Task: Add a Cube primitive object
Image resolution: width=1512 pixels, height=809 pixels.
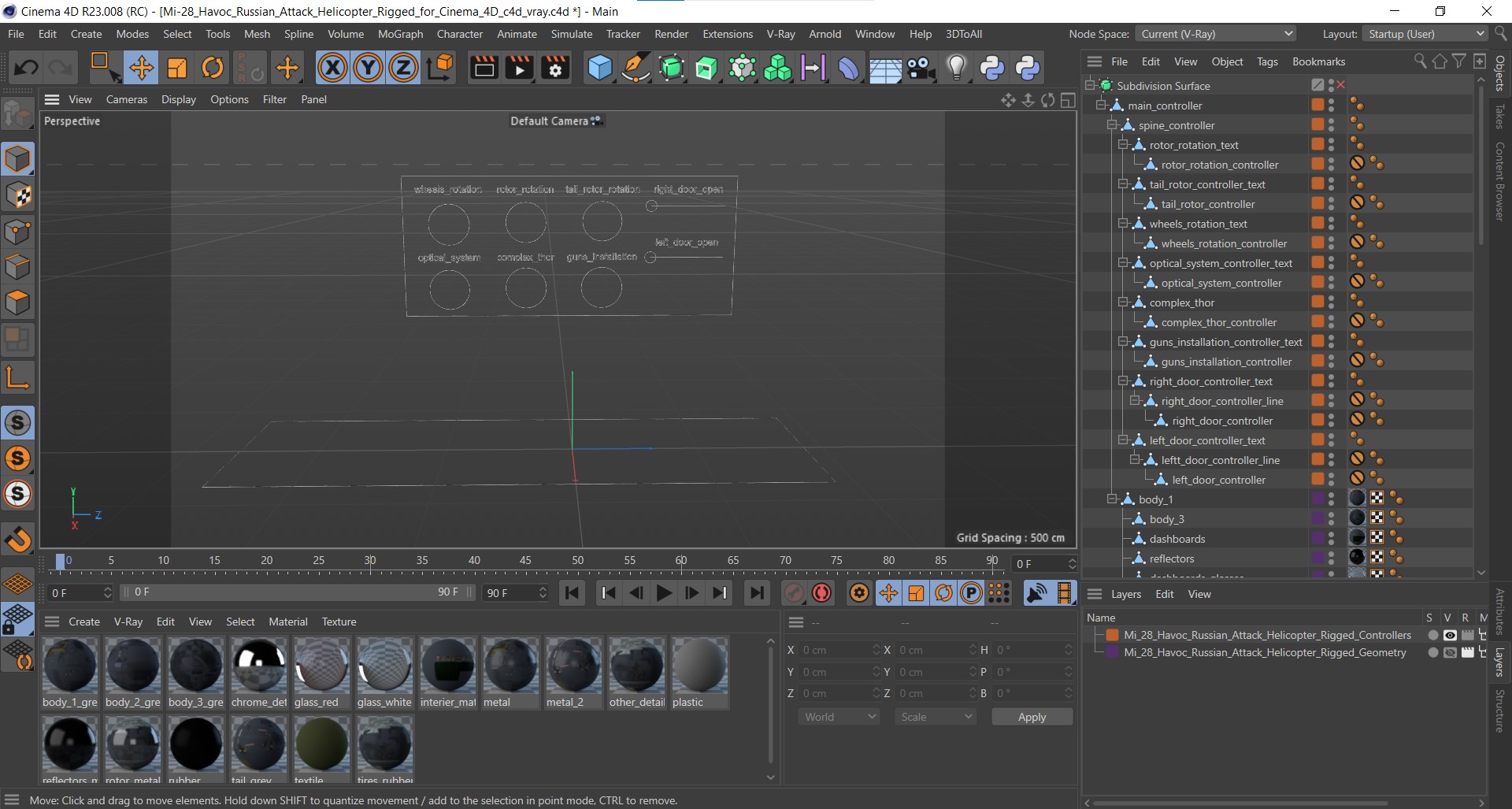Action: point(600,68)
